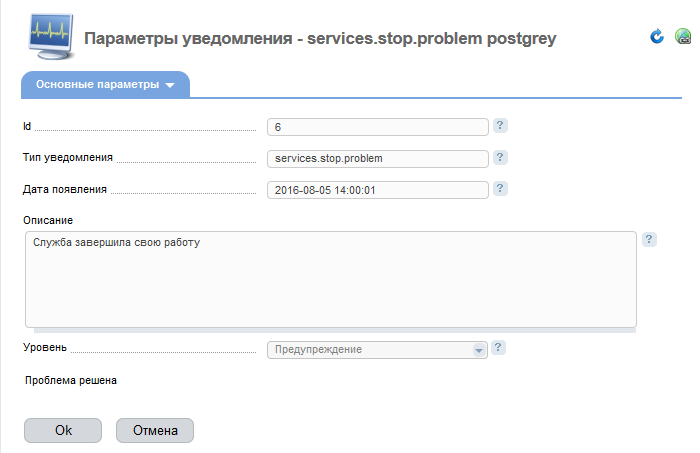The width and height of the screenshot is (700, 453).
Task: Open help hint for the Id field
Action: (500, 125)
